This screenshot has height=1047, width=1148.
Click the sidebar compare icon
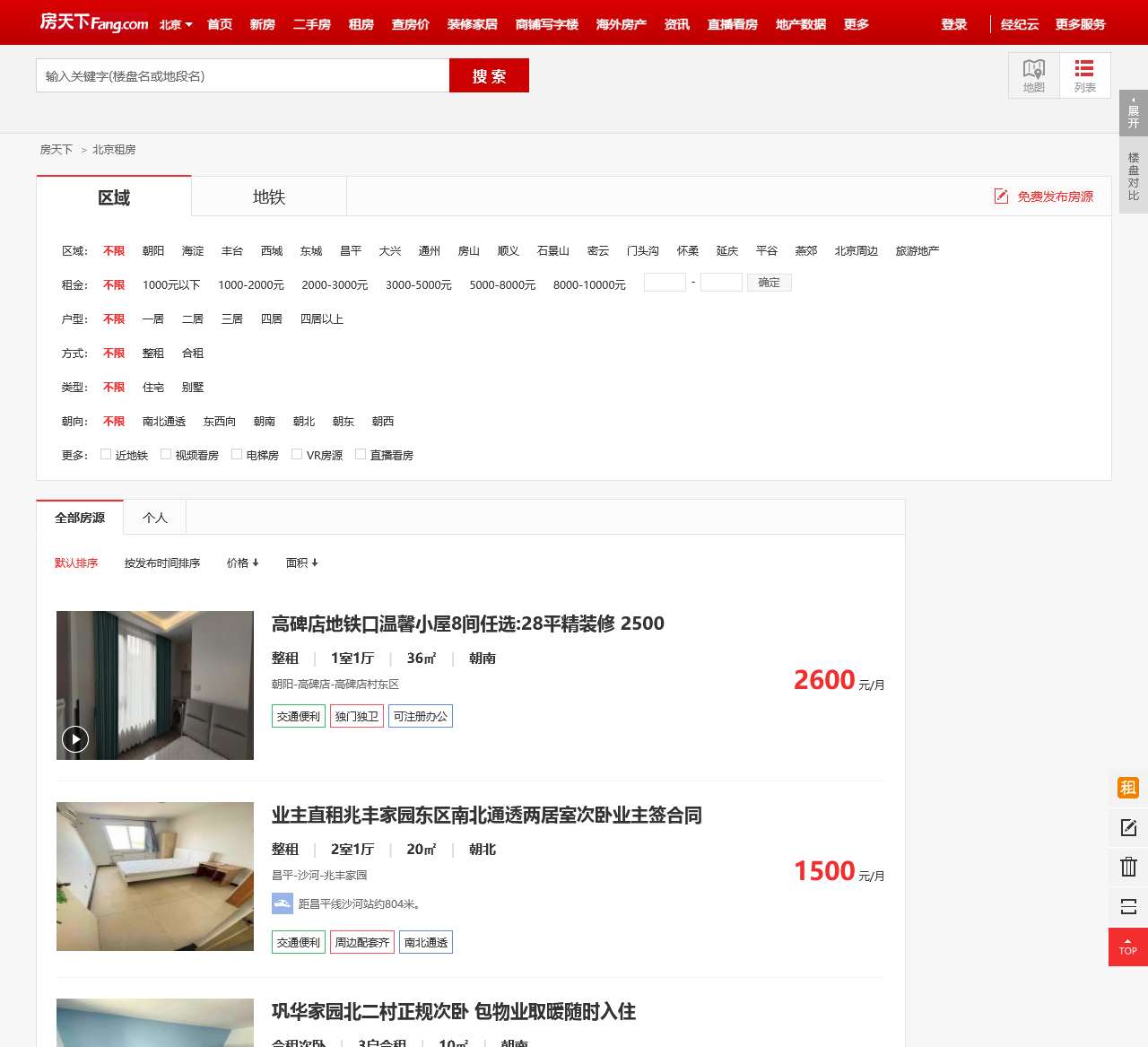[x=1128, y=906]
